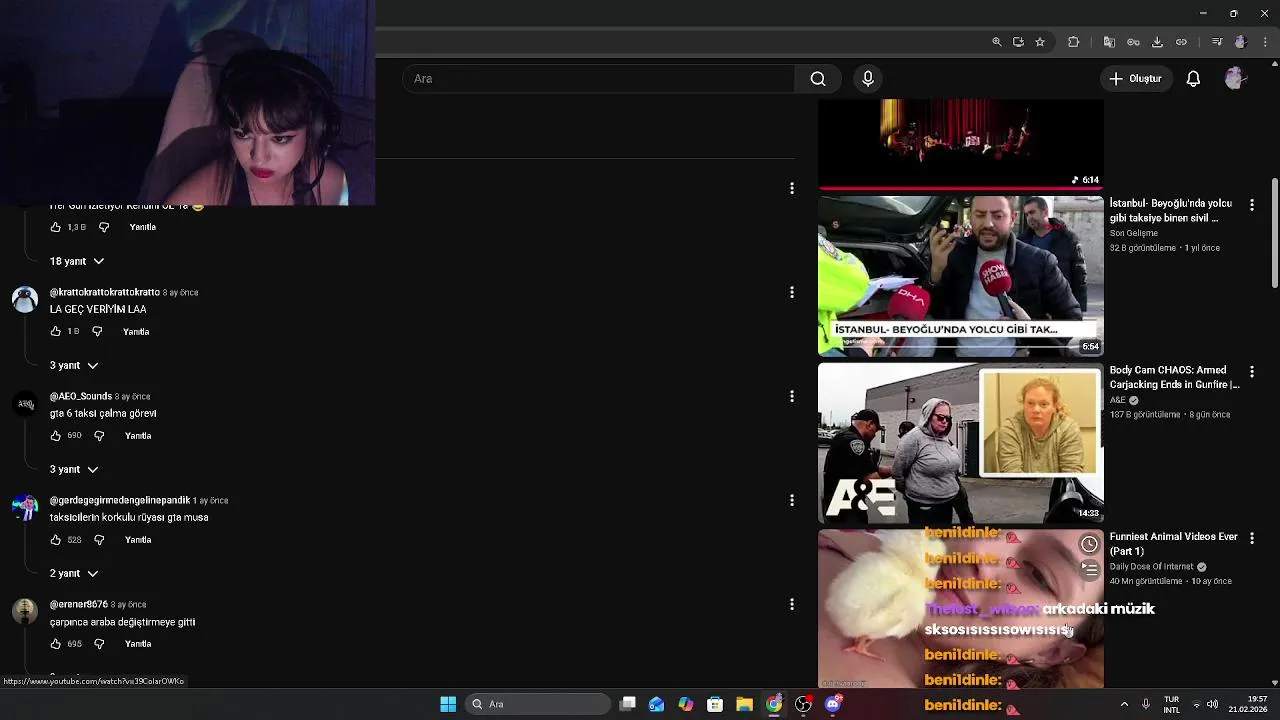Open OBS Studio from the taskbar
The width and height of the screenshot is (1280, 720).
point(803,704)
